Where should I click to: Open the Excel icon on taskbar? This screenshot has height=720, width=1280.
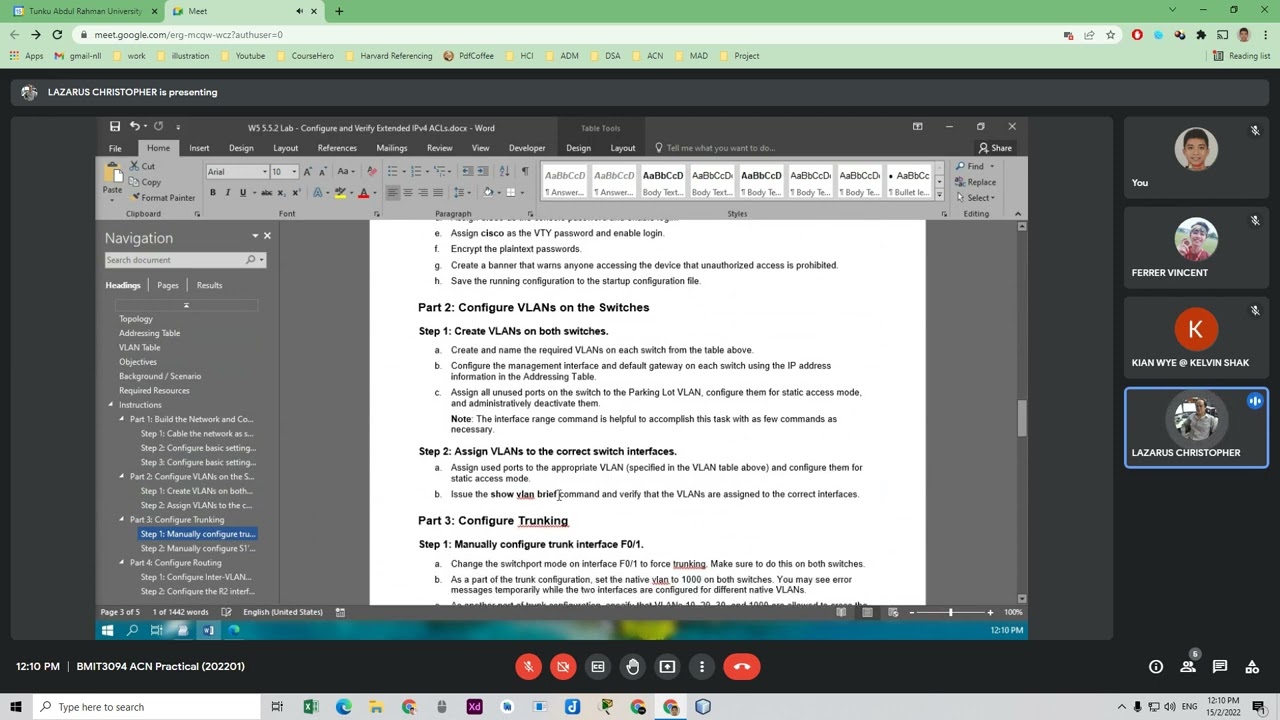[x=310, y=707]
